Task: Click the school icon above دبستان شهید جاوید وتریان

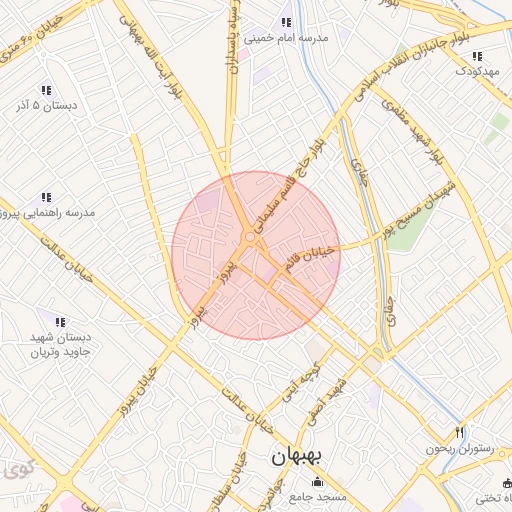Action: coord(60,322)
